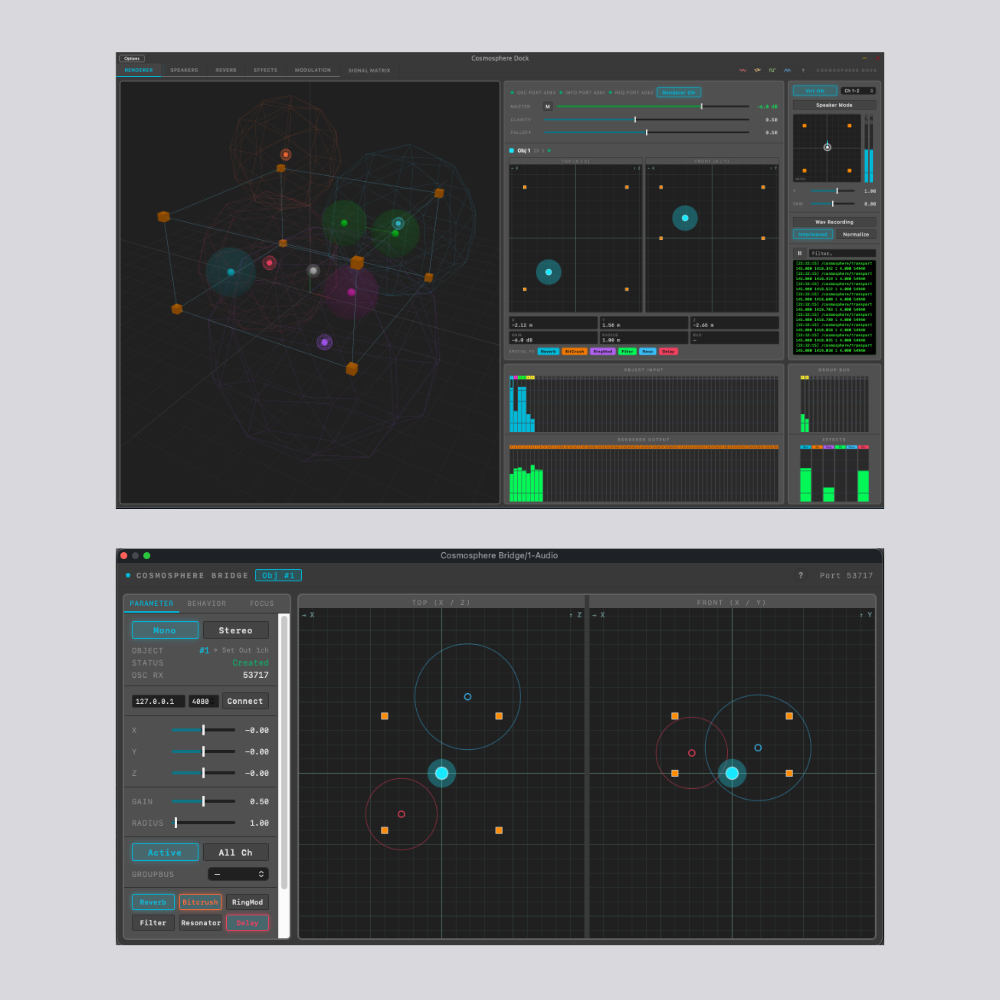Click the 127.0.0.1 IP address field

coord(158,701)
